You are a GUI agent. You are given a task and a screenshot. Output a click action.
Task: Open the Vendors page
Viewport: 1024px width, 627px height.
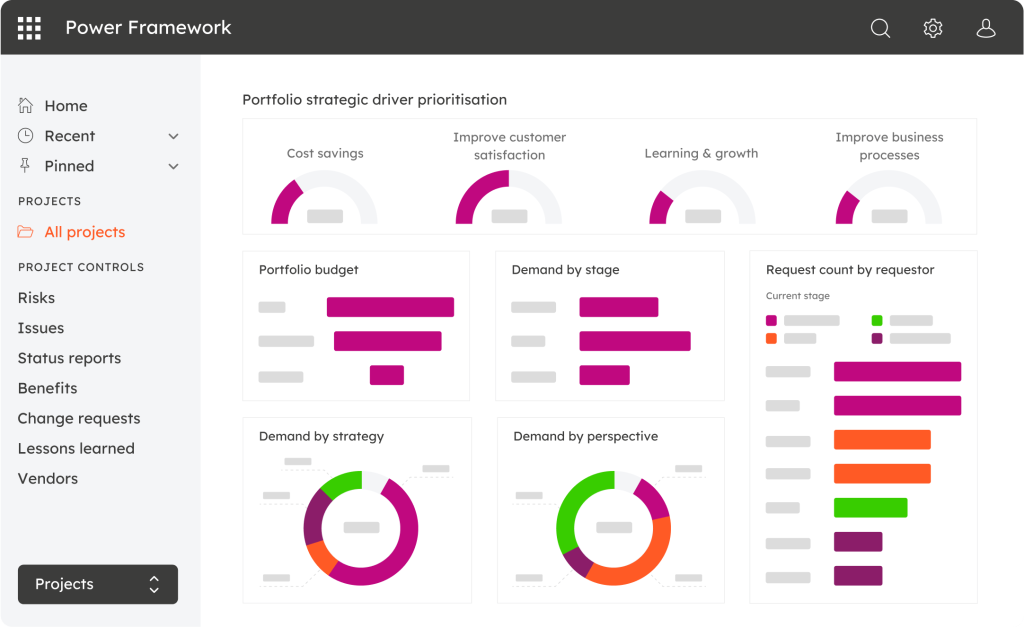[47, 478]
